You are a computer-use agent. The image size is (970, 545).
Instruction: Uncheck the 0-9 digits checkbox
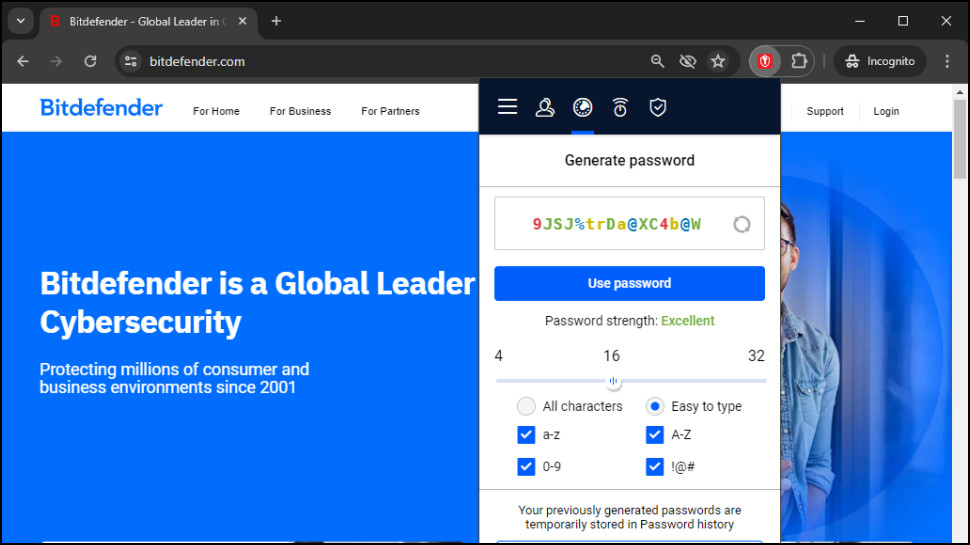pyautogui.click(x=526, y=466)
